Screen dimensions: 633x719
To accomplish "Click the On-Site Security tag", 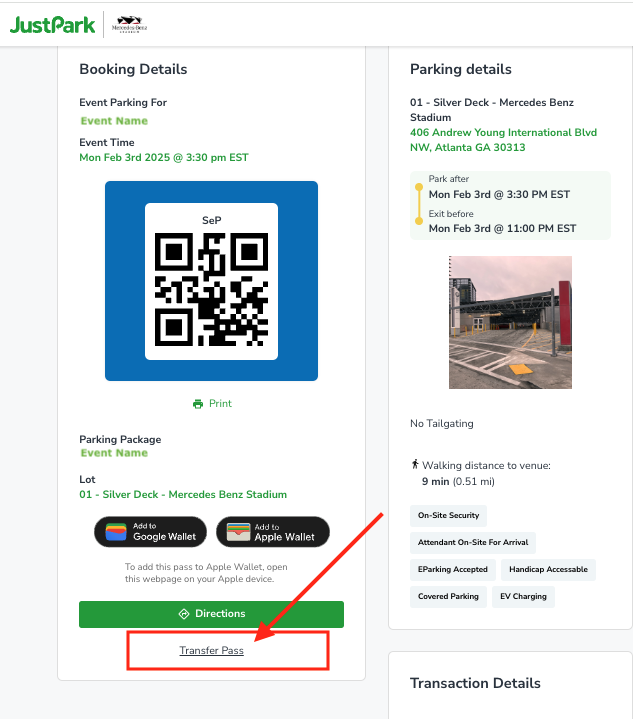I will click(448, 515).
